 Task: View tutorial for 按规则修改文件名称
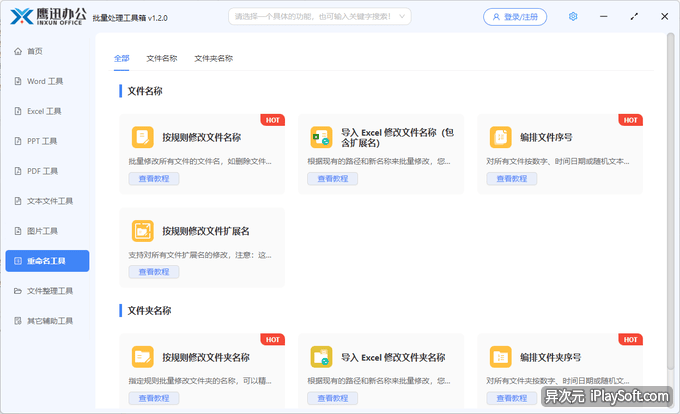[x=154, y=179]
